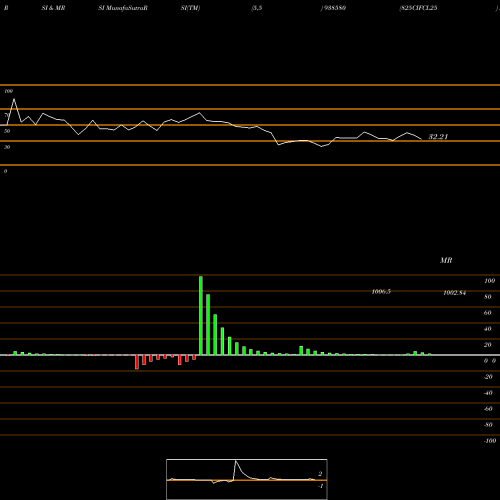
Task: Click the -20 label on MR axis
Action: 488,377
